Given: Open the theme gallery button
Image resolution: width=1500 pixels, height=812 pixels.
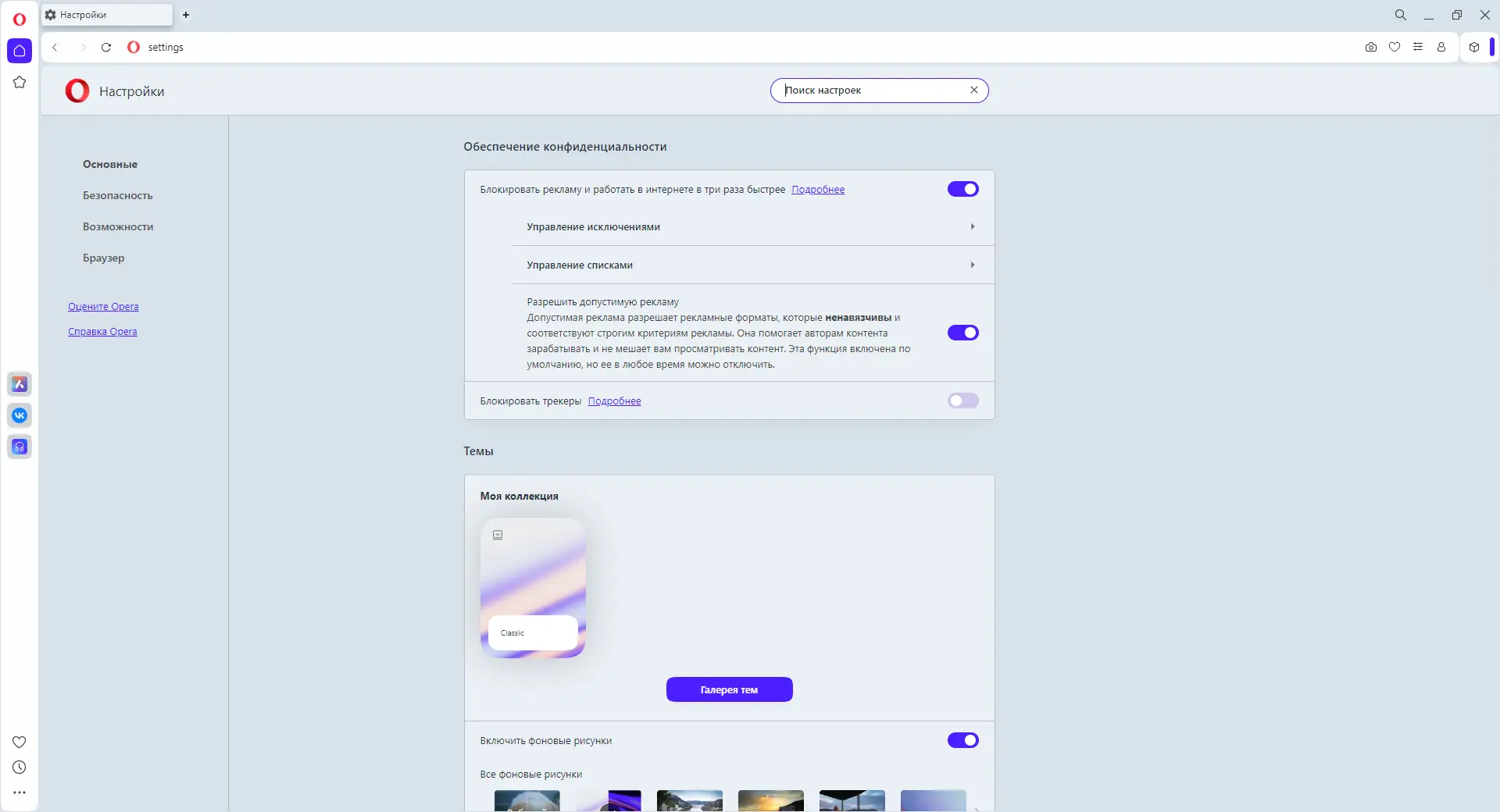Looking at the screenshot, I should click(x=729, y=689).
